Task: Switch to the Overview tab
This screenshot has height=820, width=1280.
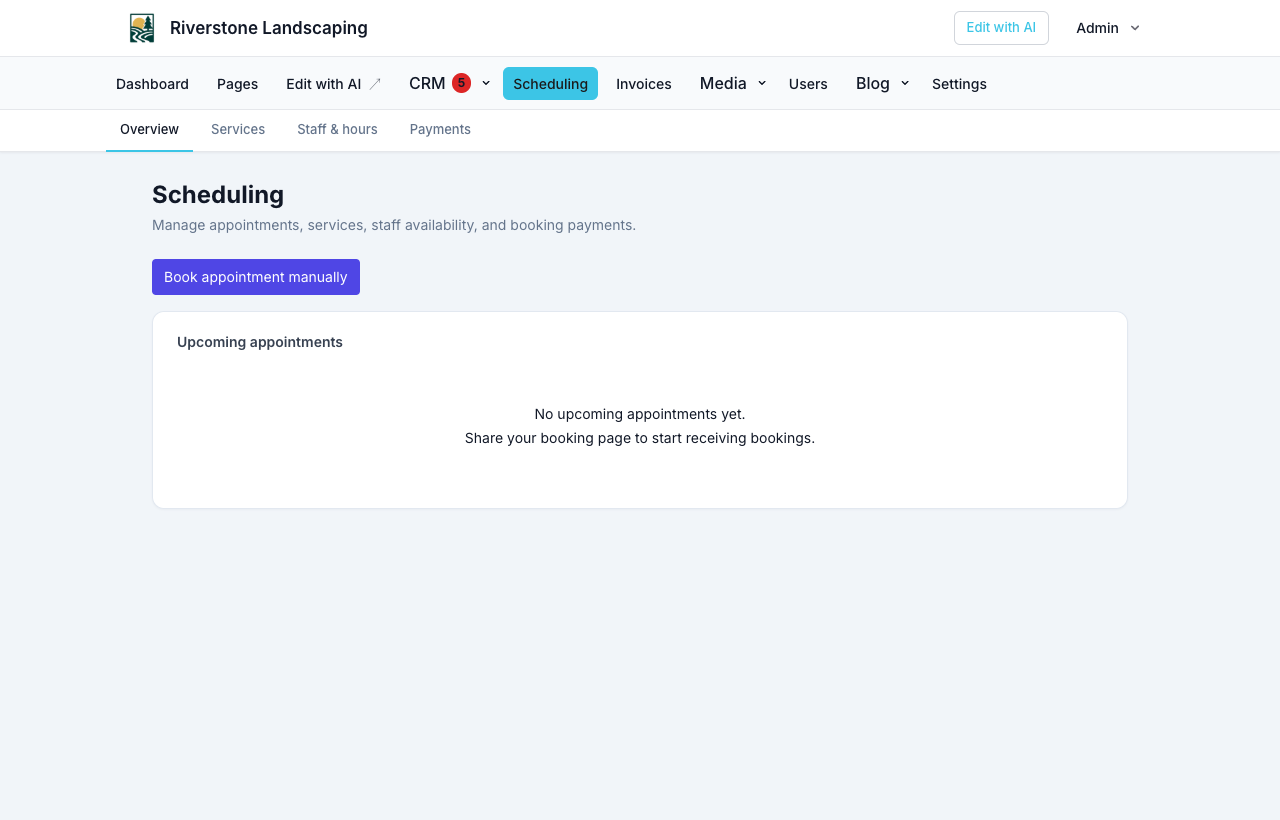Action: click(149, 130)
